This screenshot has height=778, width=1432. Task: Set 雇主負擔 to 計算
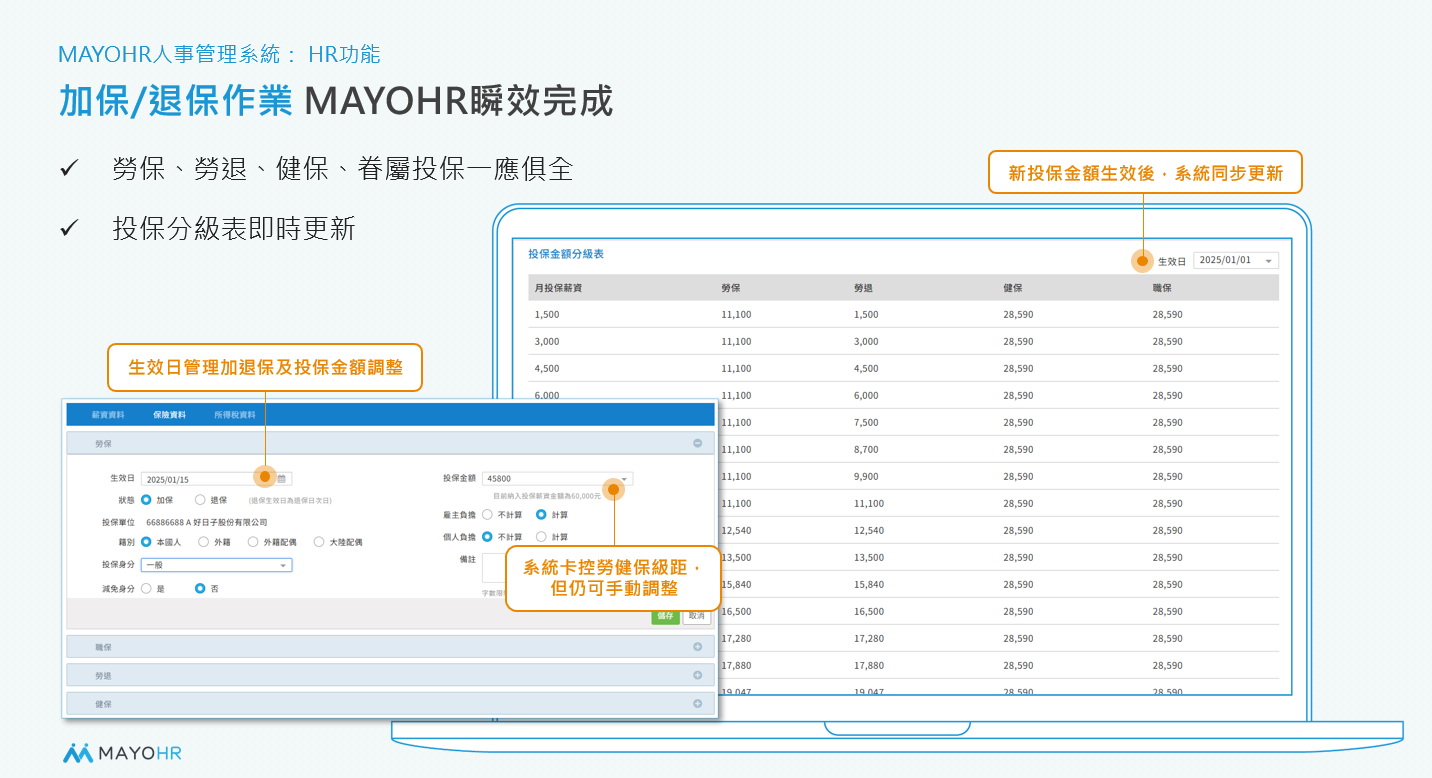(x=541, y=515)
